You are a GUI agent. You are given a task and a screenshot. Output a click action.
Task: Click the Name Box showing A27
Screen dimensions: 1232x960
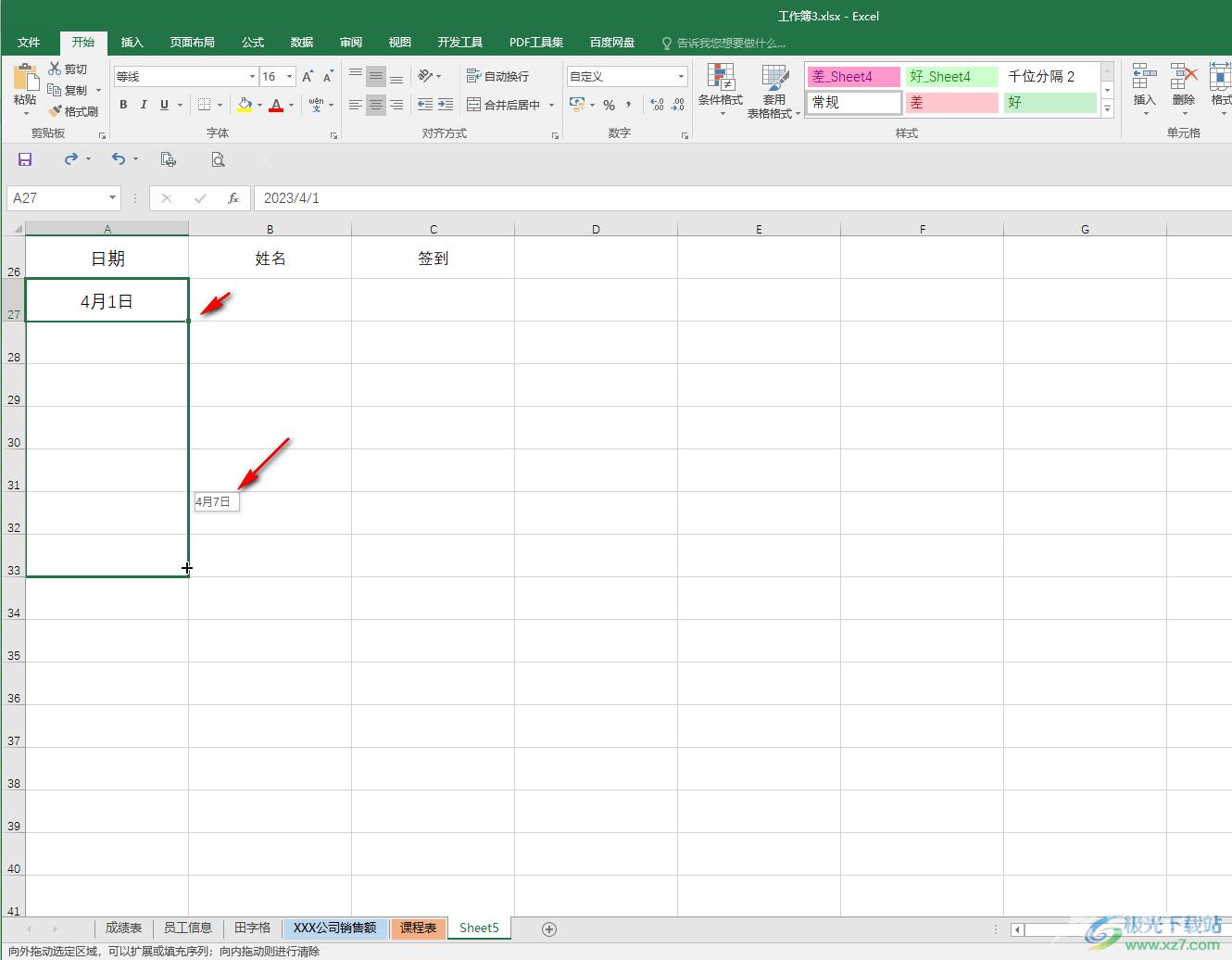[64, 198]
